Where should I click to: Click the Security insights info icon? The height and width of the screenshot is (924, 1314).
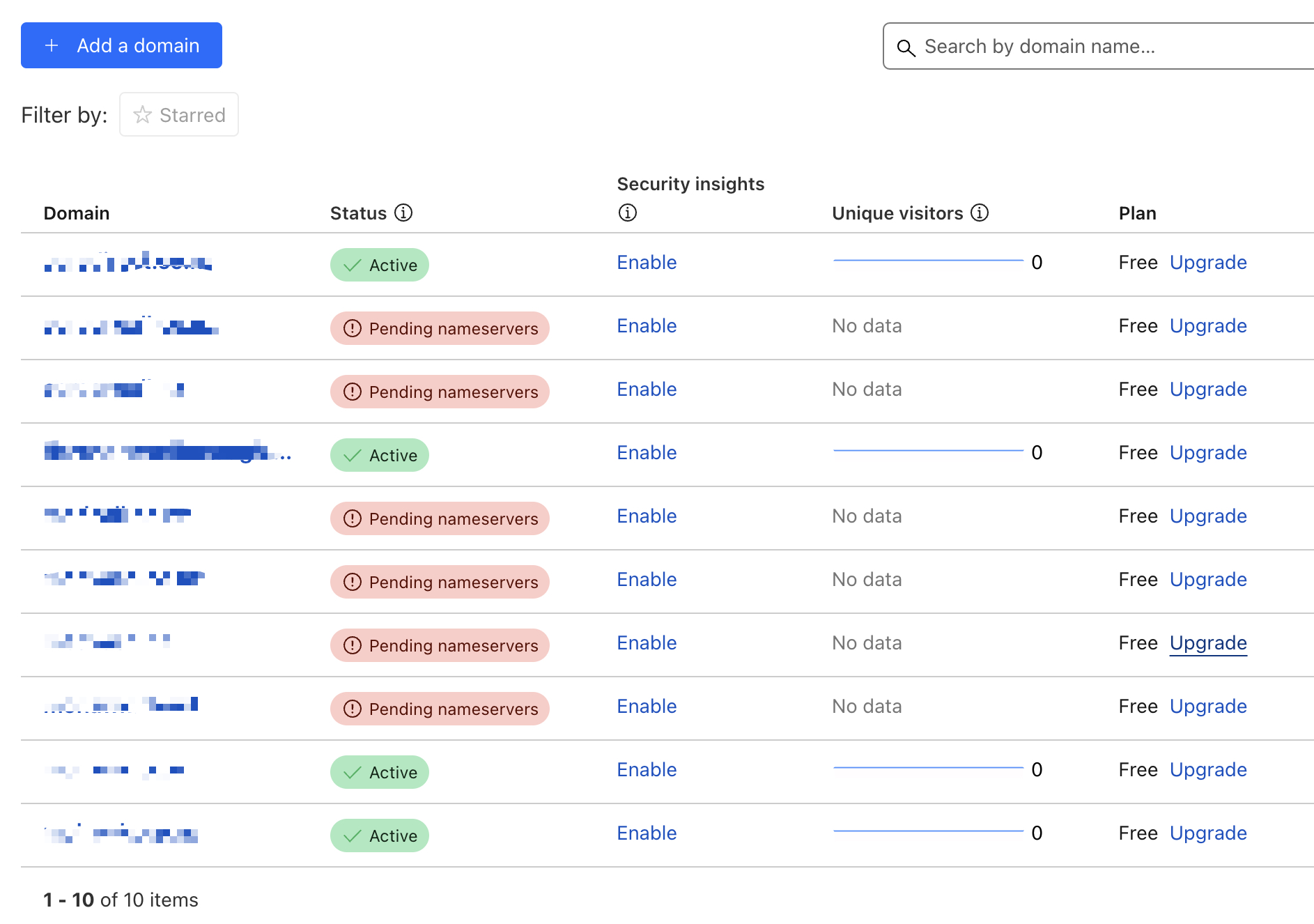coord(627,213)
